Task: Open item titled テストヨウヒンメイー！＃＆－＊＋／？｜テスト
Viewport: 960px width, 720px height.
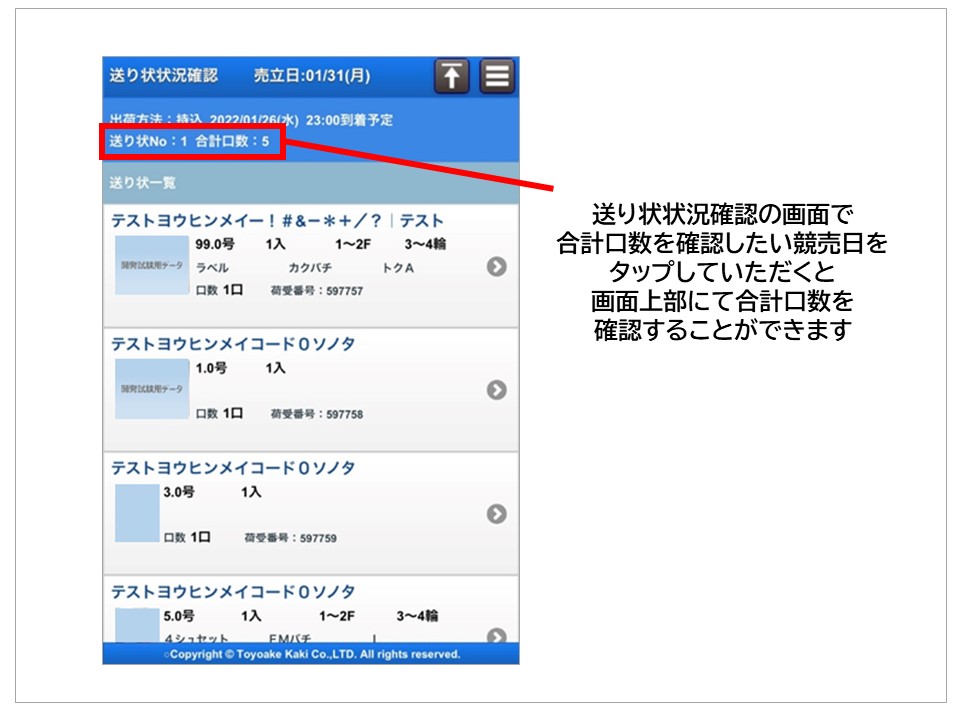Action: pyautogui.click(x=277, y=221)
